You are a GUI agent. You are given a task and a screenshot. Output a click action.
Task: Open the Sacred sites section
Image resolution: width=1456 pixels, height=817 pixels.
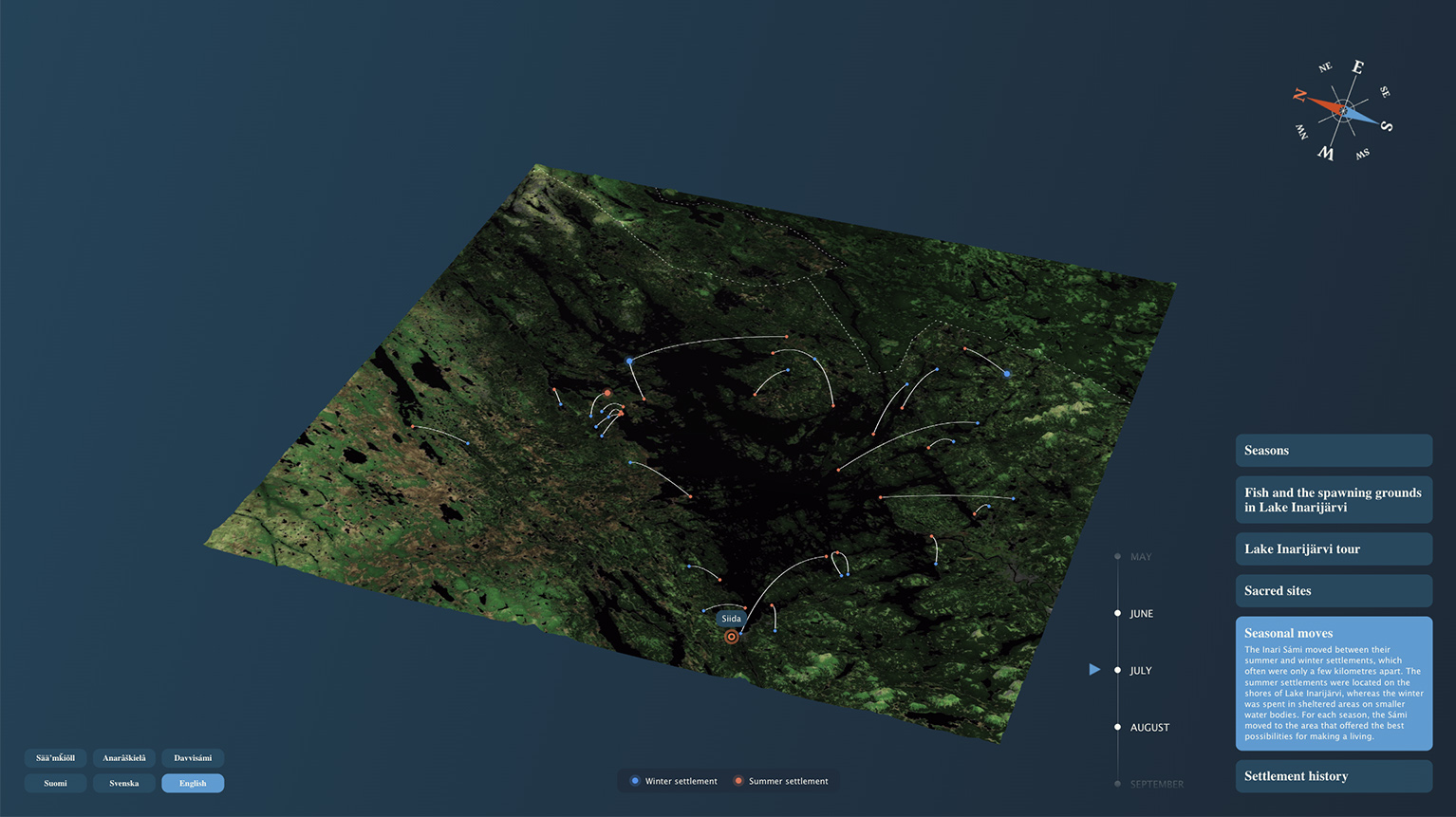pyautogui.click(x=1333, y=591)
